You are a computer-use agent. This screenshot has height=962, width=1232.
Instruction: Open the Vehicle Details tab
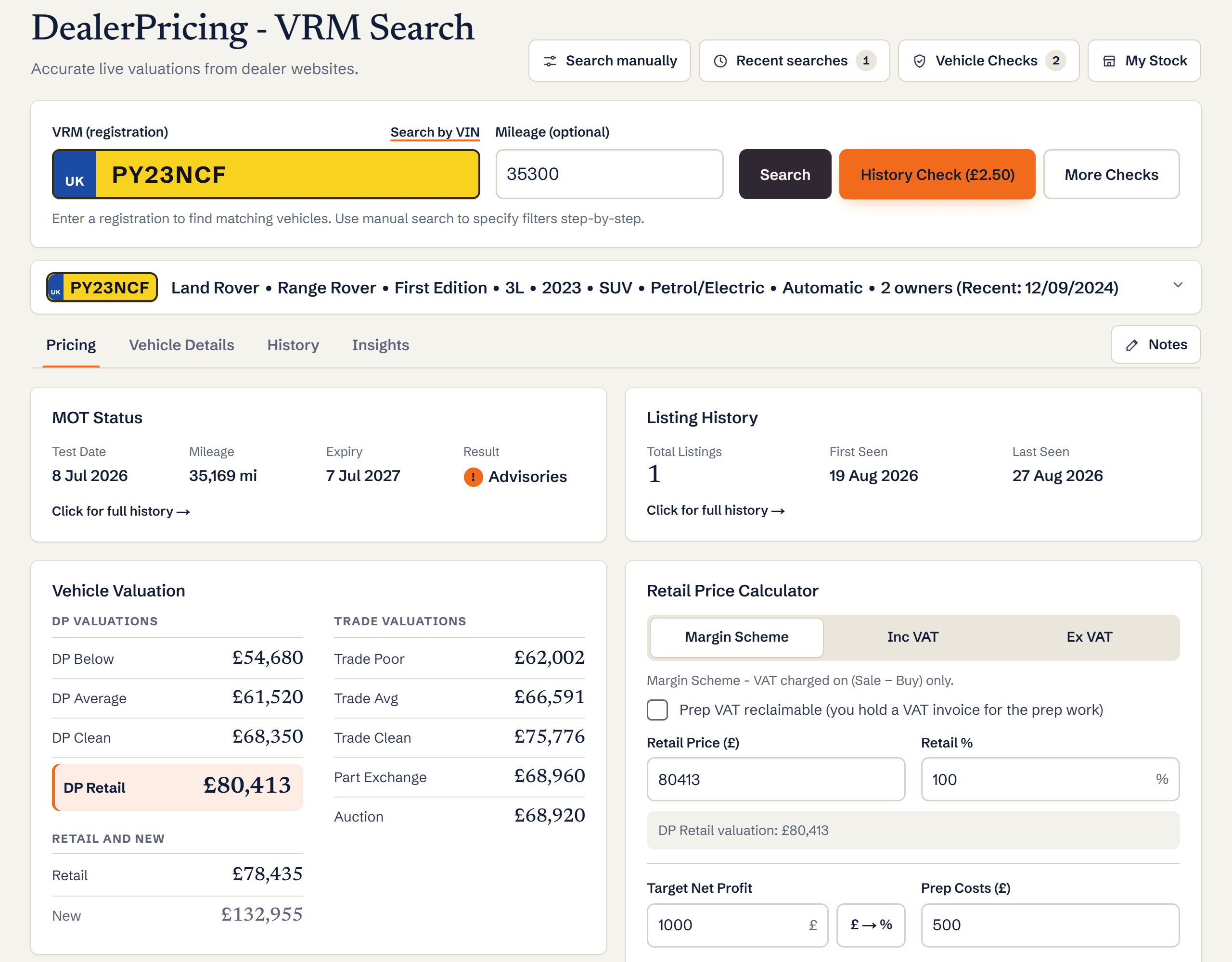[x=181, y=345]
